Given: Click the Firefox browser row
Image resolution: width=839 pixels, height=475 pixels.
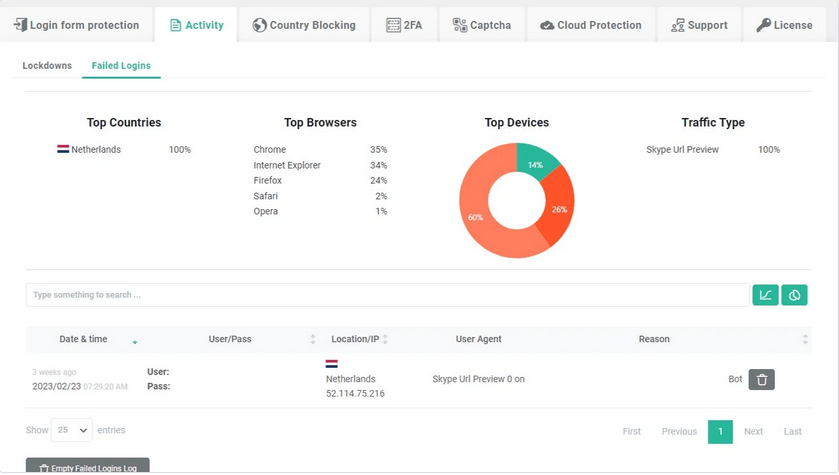Looking at the screenshot, I should (x=320, y=180).
